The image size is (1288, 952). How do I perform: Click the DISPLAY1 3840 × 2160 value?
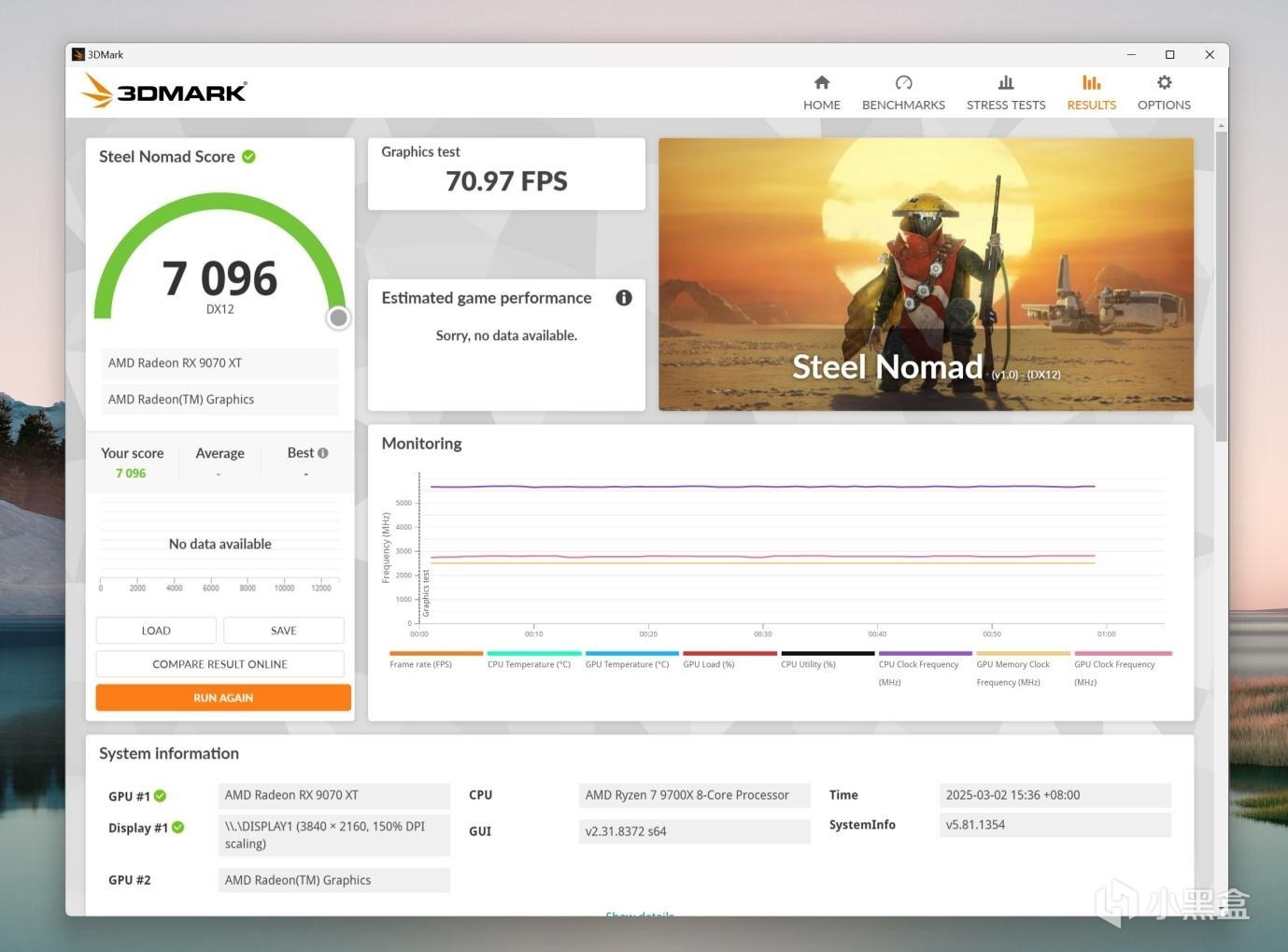tap(333, 835)
